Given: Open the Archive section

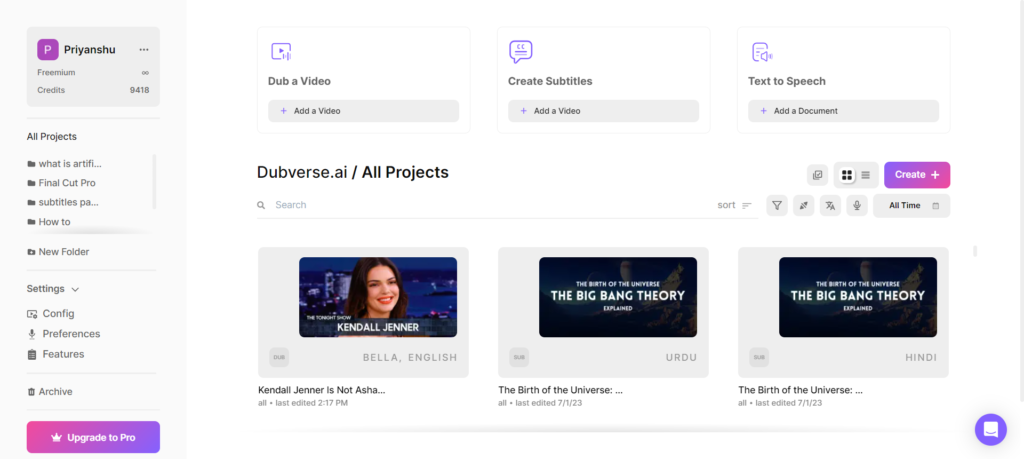Looking at the screenshot, I should point(50,392).
